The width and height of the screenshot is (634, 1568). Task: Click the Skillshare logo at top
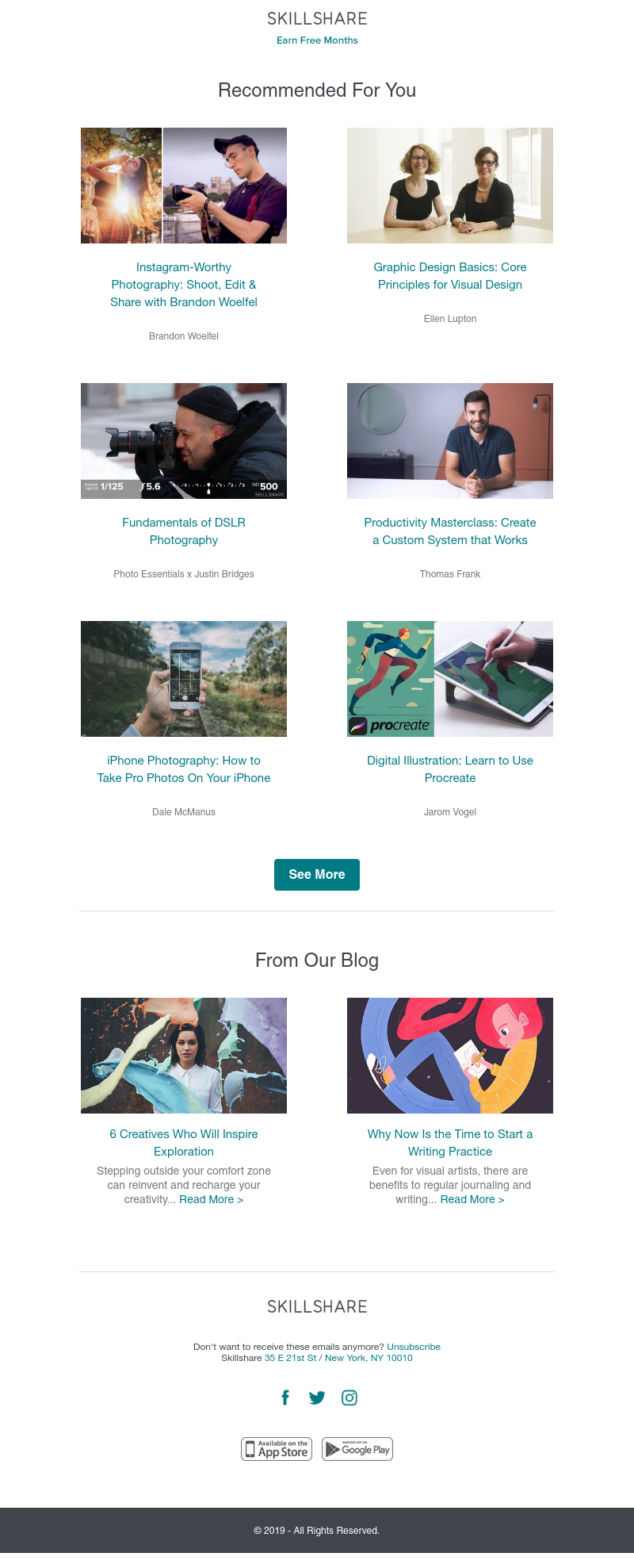[317, 18]
